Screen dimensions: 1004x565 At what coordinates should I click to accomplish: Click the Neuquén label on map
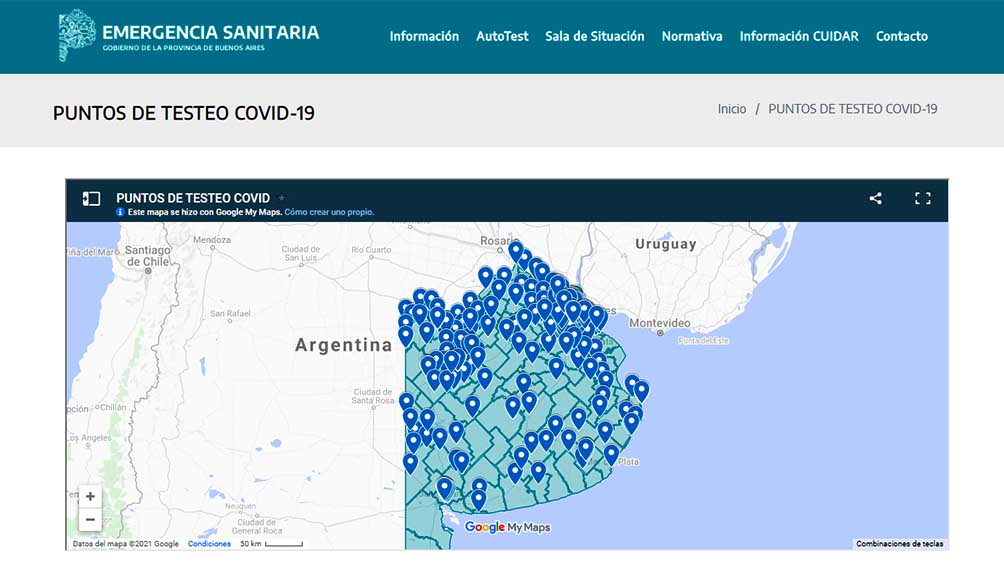[x=240, y=506]
